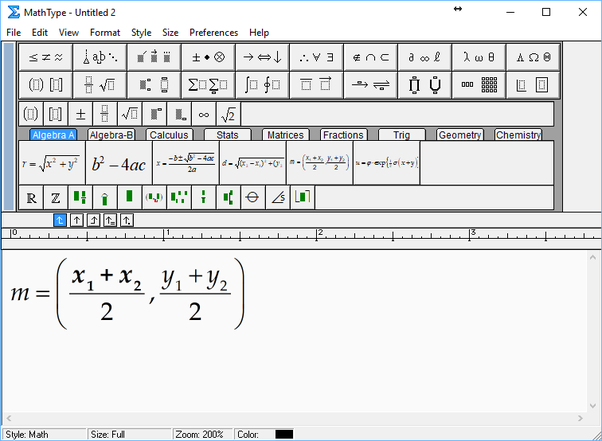
Task: Open the File menu
Action: tap(14, 33)
